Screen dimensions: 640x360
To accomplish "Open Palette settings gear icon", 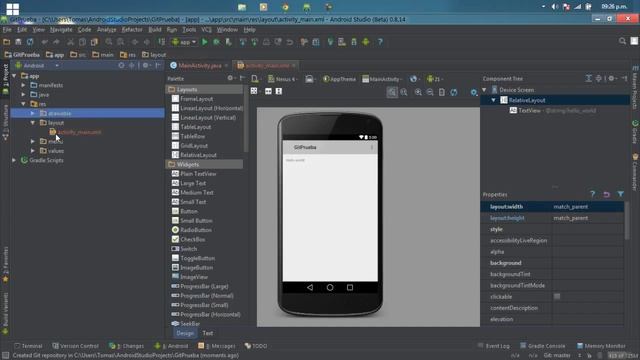I will pyautogui.click(x=231, y=78).
